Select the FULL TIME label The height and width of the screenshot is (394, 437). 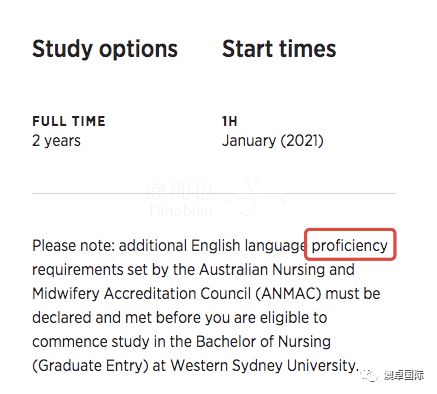click(x=69, y=121)
